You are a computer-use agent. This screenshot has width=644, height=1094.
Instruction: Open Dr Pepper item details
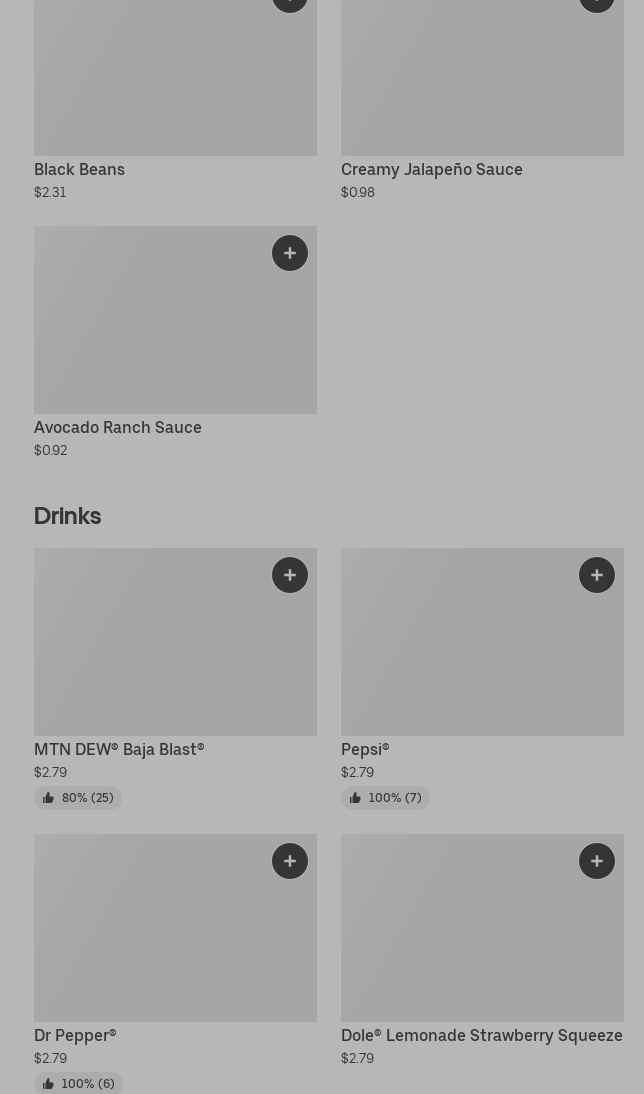75,1035
